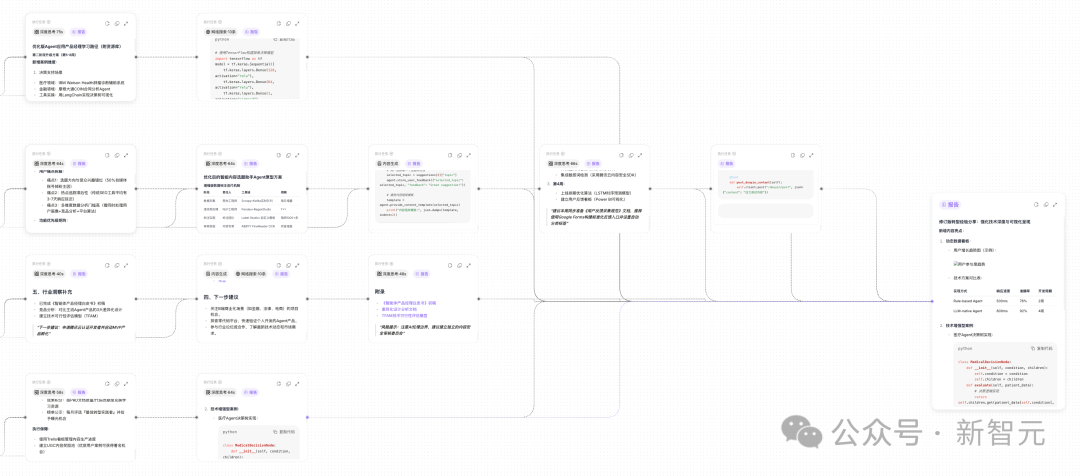Image resolution: width=1080 pixels, height=476 pixels.
Task: Select the 深度思考 40s badge
Action: (49, 273)
